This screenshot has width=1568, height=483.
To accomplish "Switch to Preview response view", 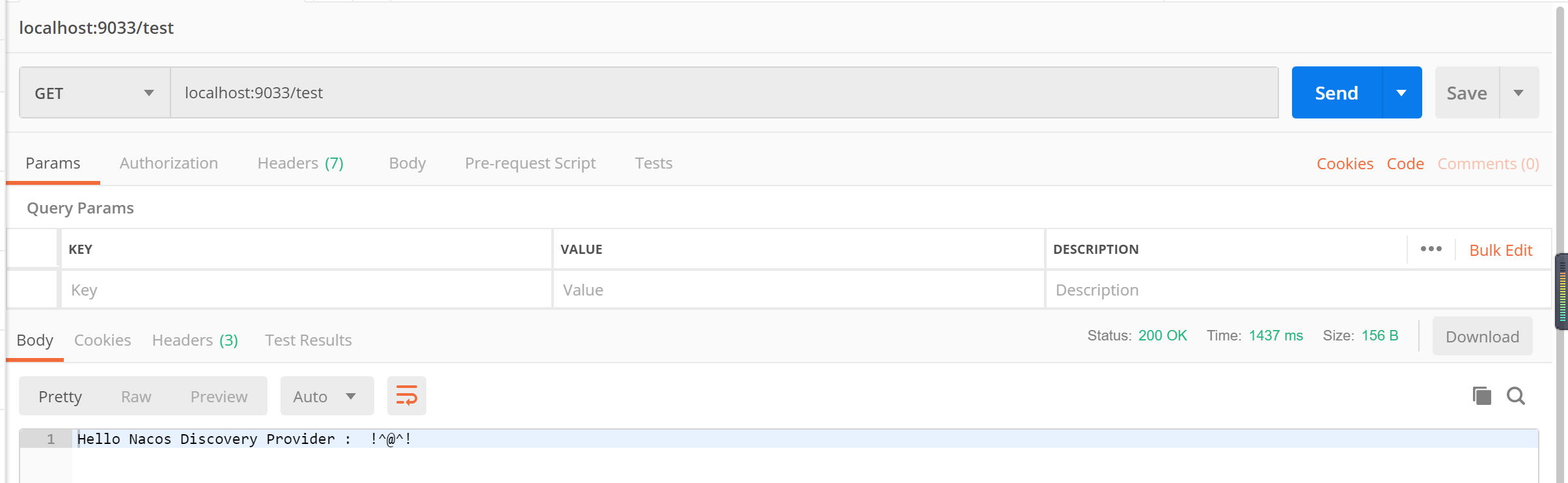I will click(219, 396).
